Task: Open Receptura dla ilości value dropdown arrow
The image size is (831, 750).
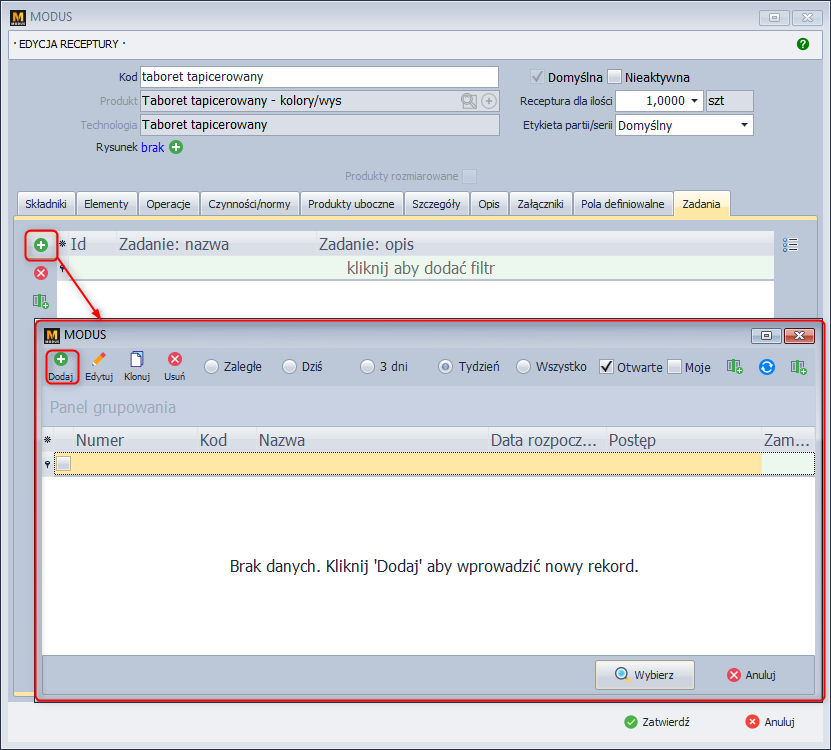Action: [x=695, y=101]
